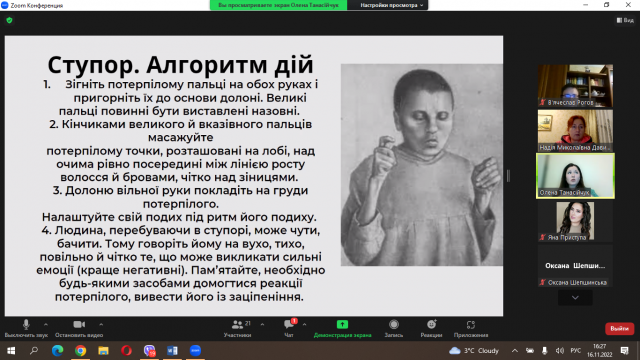Open Приложения apps panel
The image size is (640, 360).
pyautogui.click(x=471, y=329)
